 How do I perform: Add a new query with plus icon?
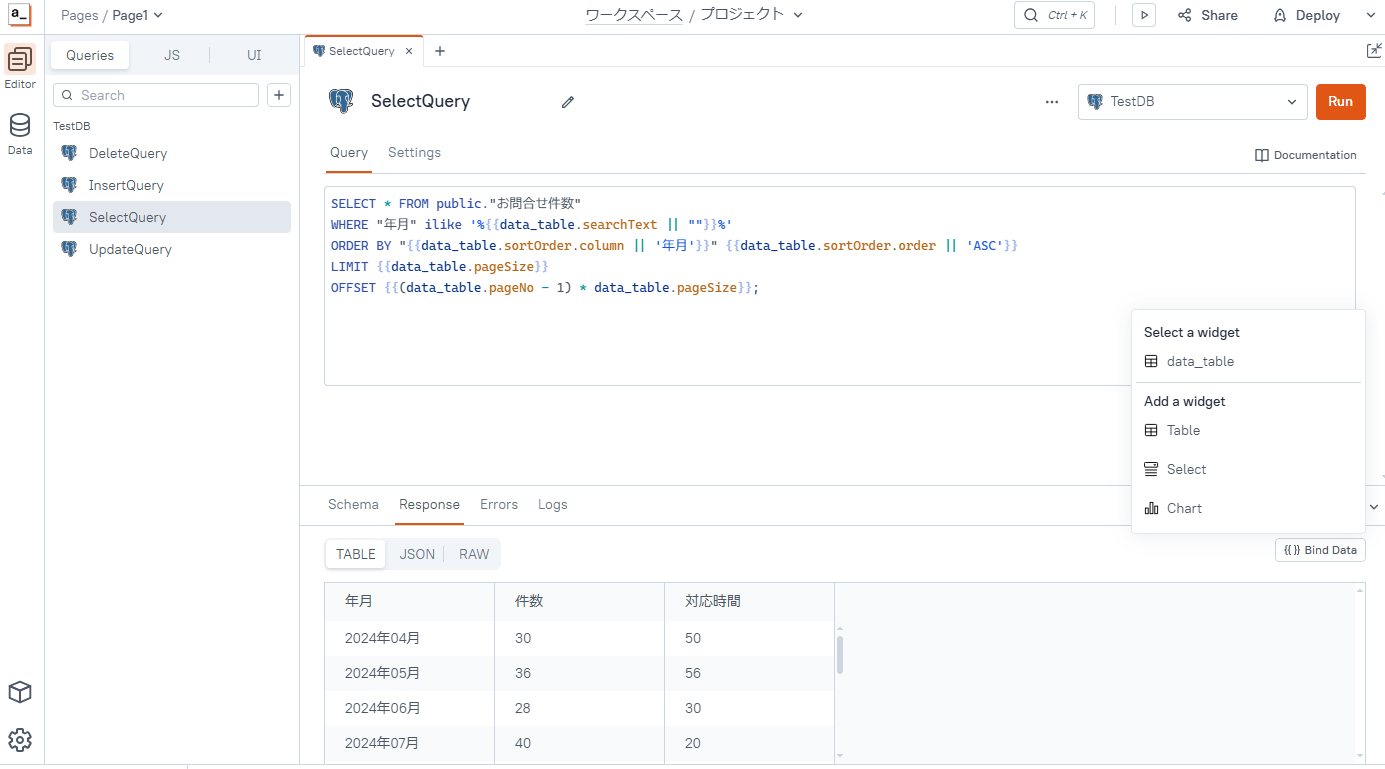[279, 95]
